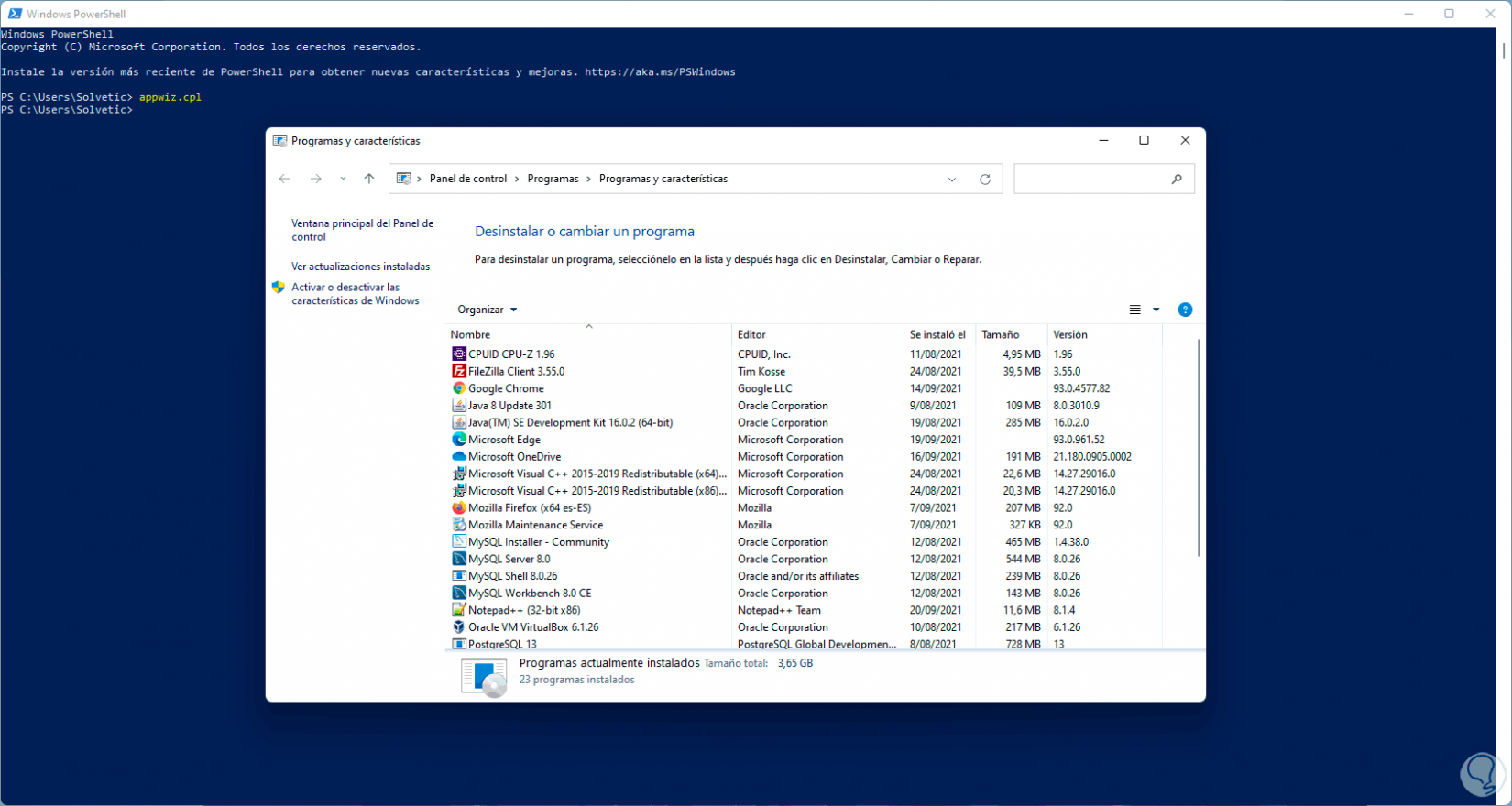Open Ver actualizaciones instaladas link

360,267
